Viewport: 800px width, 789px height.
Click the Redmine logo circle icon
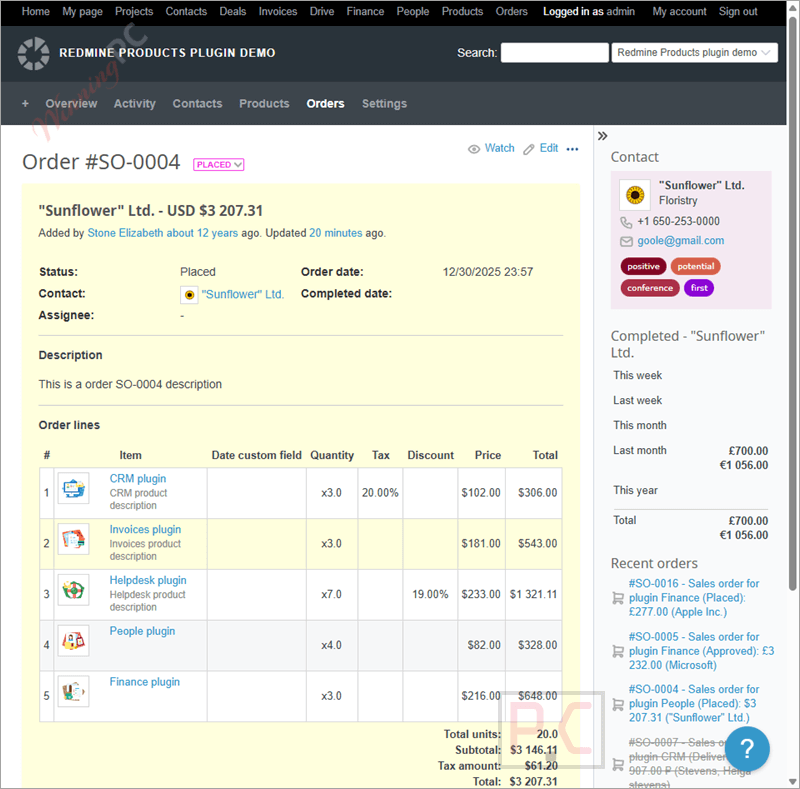click(33, 53)
